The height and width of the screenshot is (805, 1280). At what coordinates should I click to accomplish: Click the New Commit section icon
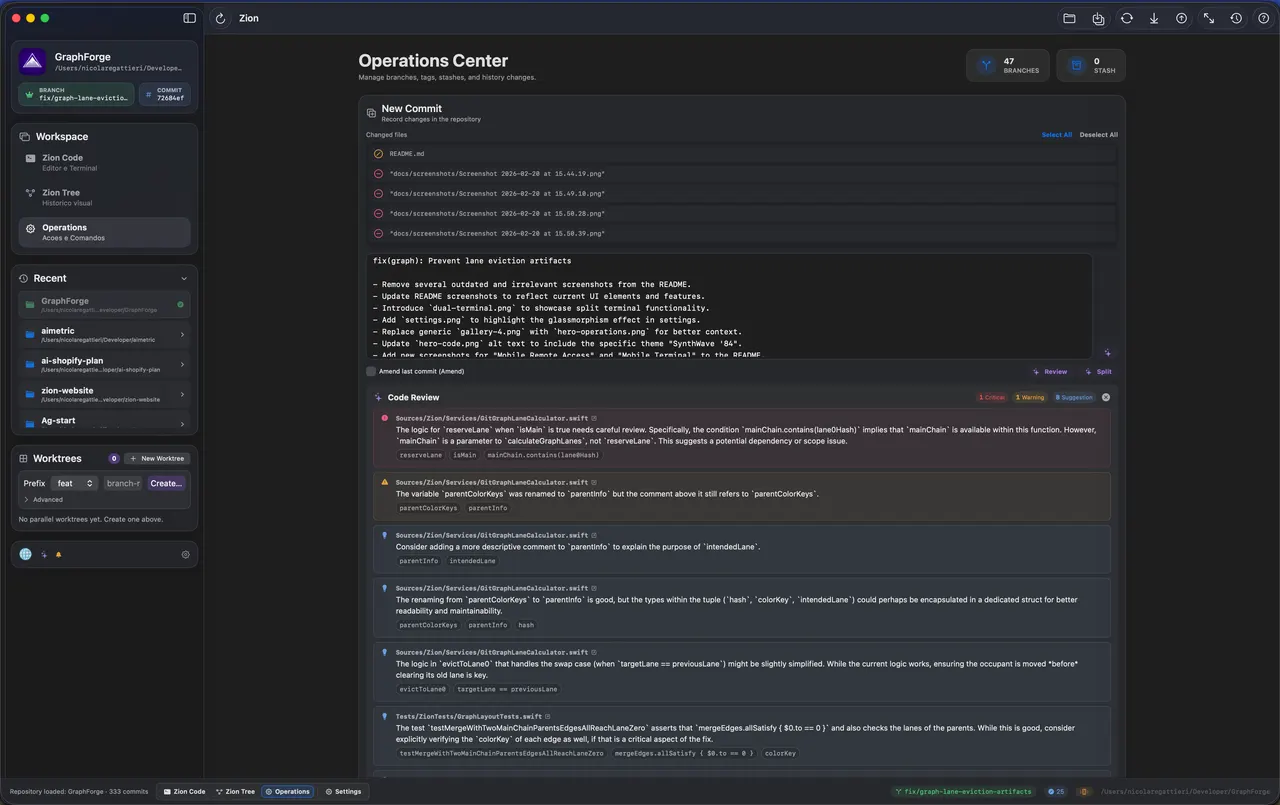(x=371, y=113)
